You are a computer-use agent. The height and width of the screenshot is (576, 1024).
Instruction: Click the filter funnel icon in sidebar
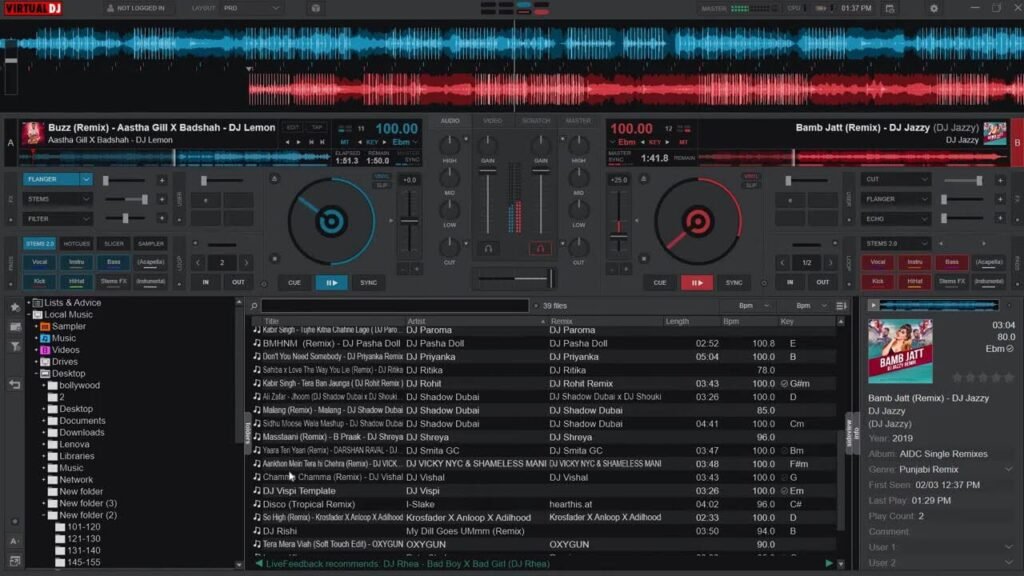tap(15, 347)
